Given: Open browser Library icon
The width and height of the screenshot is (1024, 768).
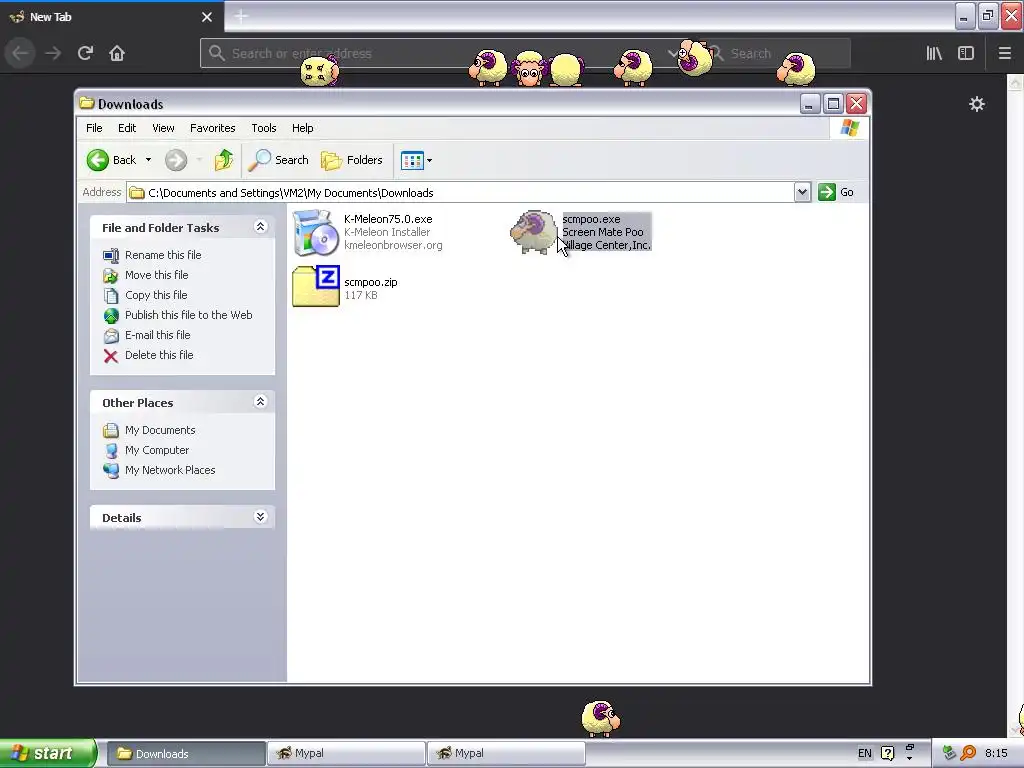Looking at the screenshot, I should pyautogui.click(x=934, y=53).
